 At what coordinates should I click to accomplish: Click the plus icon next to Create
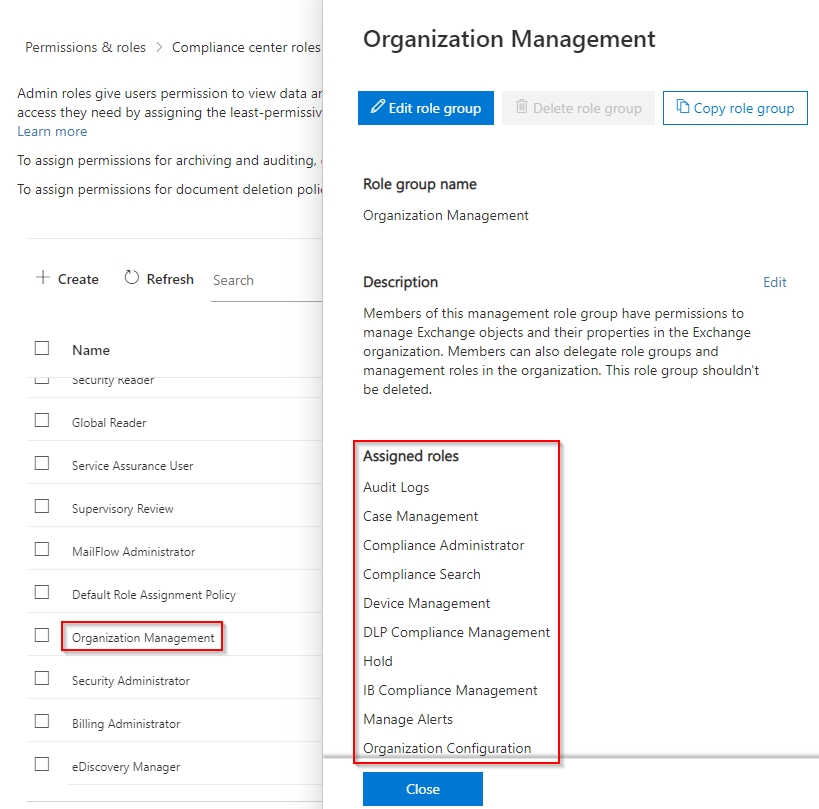[42, 278]
